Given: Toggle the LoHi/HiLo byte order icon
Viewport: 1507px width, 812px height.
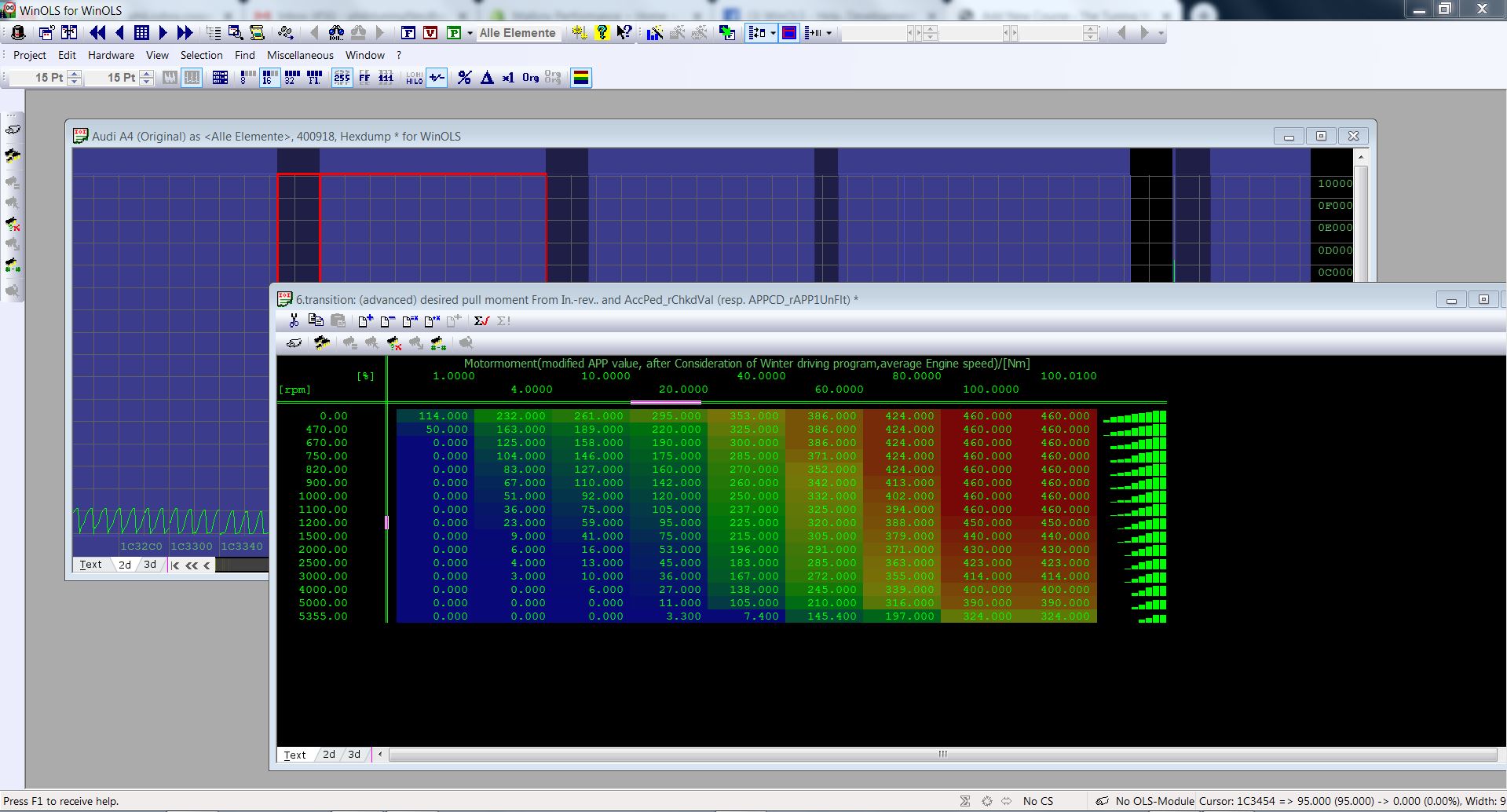Looking at the screenshot, I should (414, 78).
